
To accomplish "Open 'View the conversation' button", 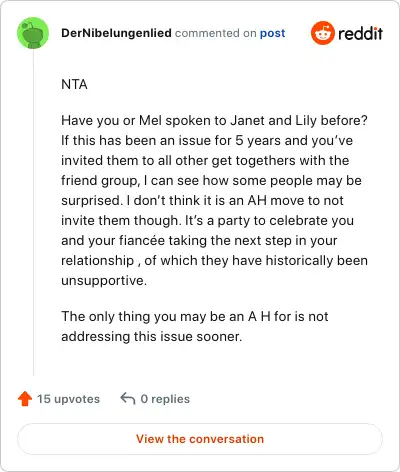I will (x=200, y=439).
